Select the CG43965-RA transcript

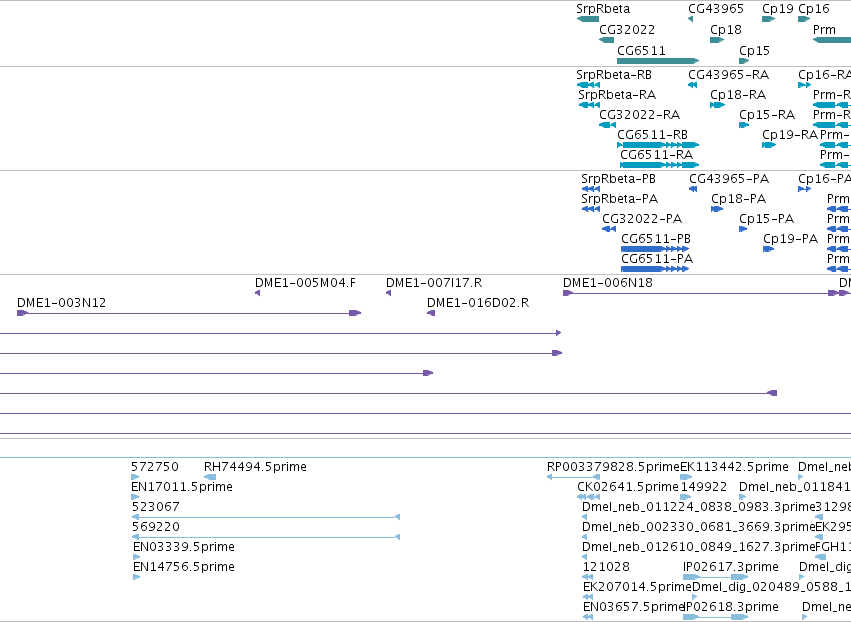[x=693, y=85]
